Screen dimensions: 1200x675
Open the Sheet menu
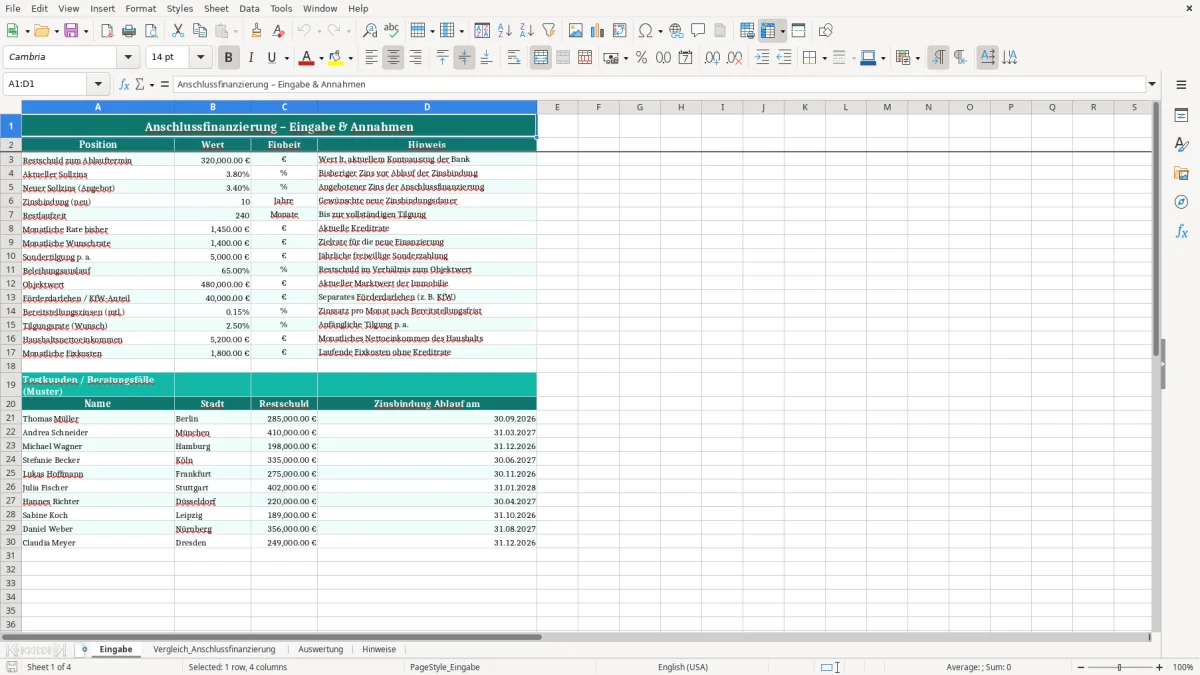tap(216, 8)
